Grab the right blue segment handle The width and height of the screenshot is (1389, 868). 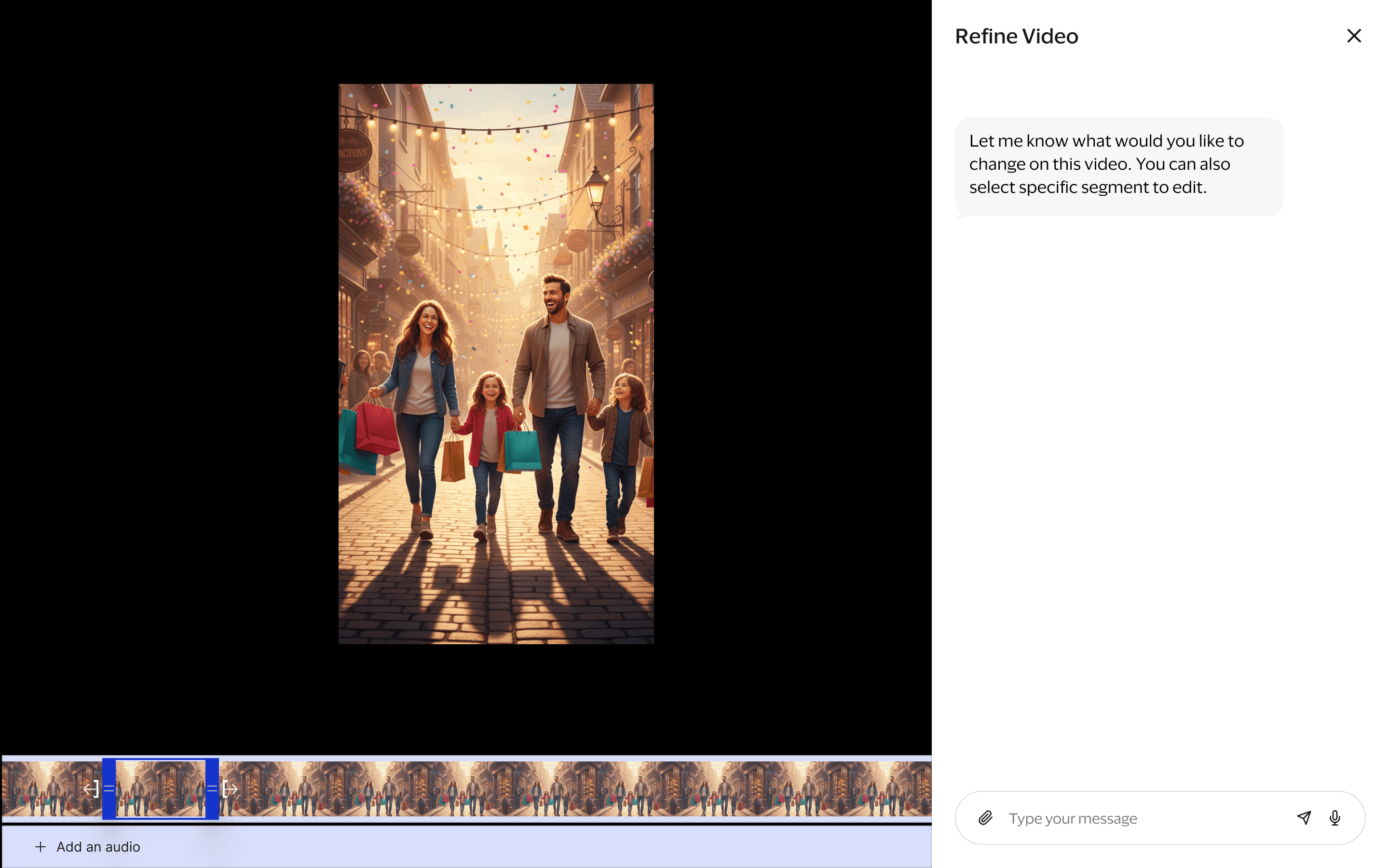coord(212,789)
